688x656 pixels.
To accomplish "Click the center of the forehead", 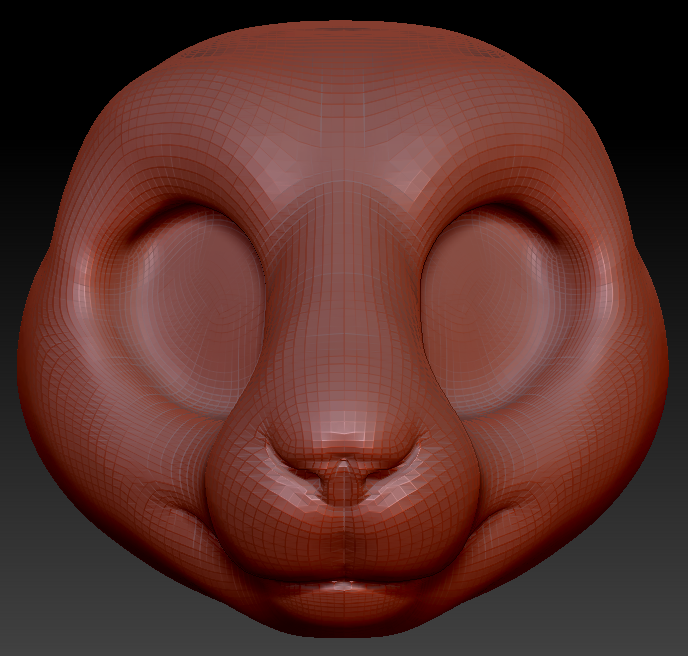I will (x=343, y=110).
